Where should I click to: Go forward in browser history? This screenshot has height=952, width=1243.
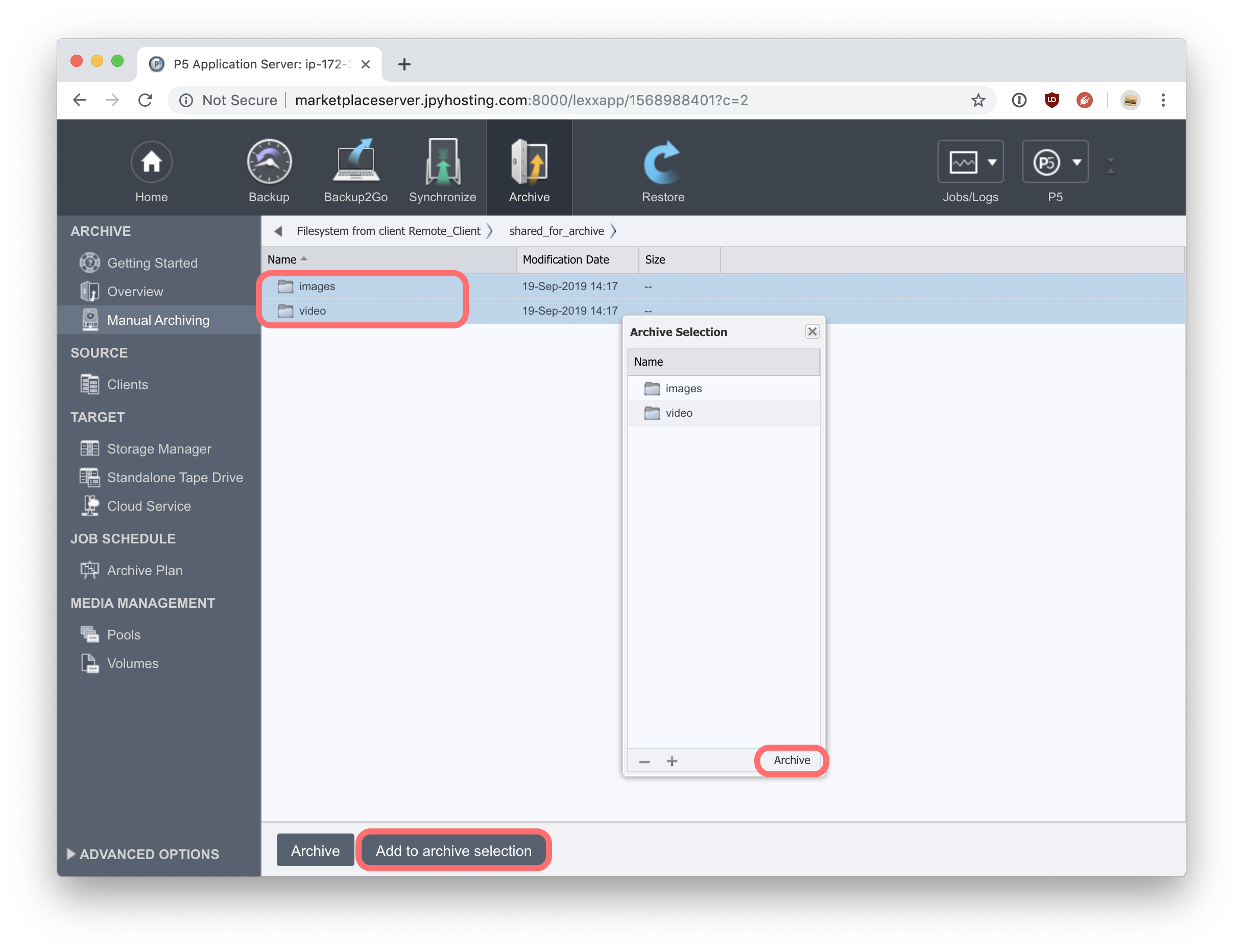[x=112, y=100]
